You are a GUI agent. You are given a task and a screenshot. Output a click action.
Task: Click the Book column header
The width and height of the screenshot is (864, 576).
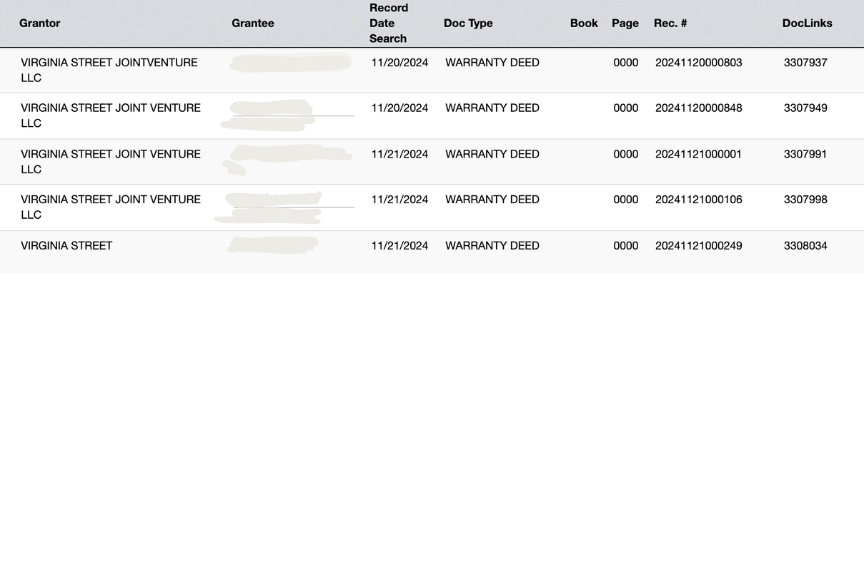coord(584,23)
